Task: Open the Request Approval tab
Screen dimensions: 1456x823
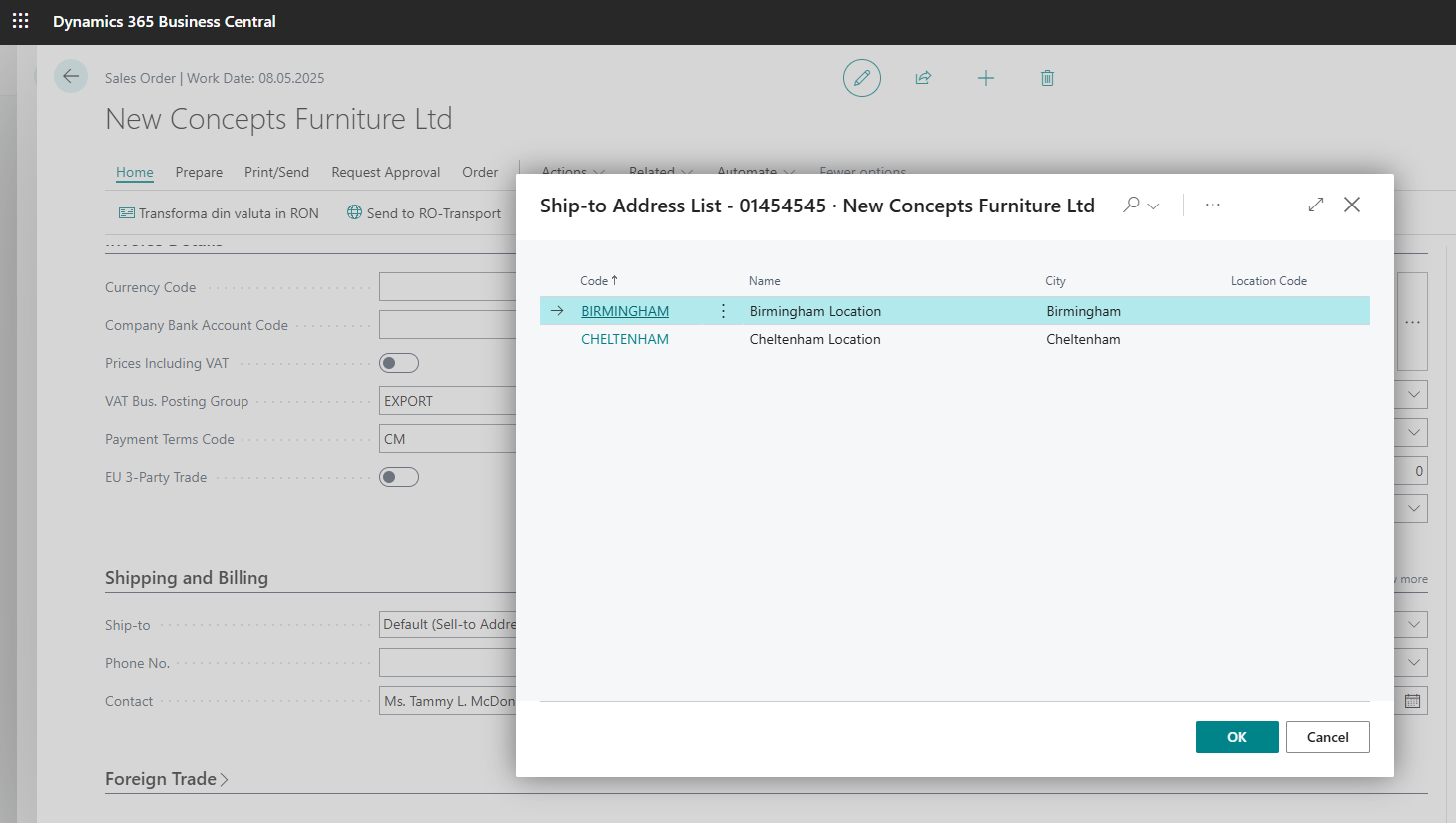Action: click(385, 172)
